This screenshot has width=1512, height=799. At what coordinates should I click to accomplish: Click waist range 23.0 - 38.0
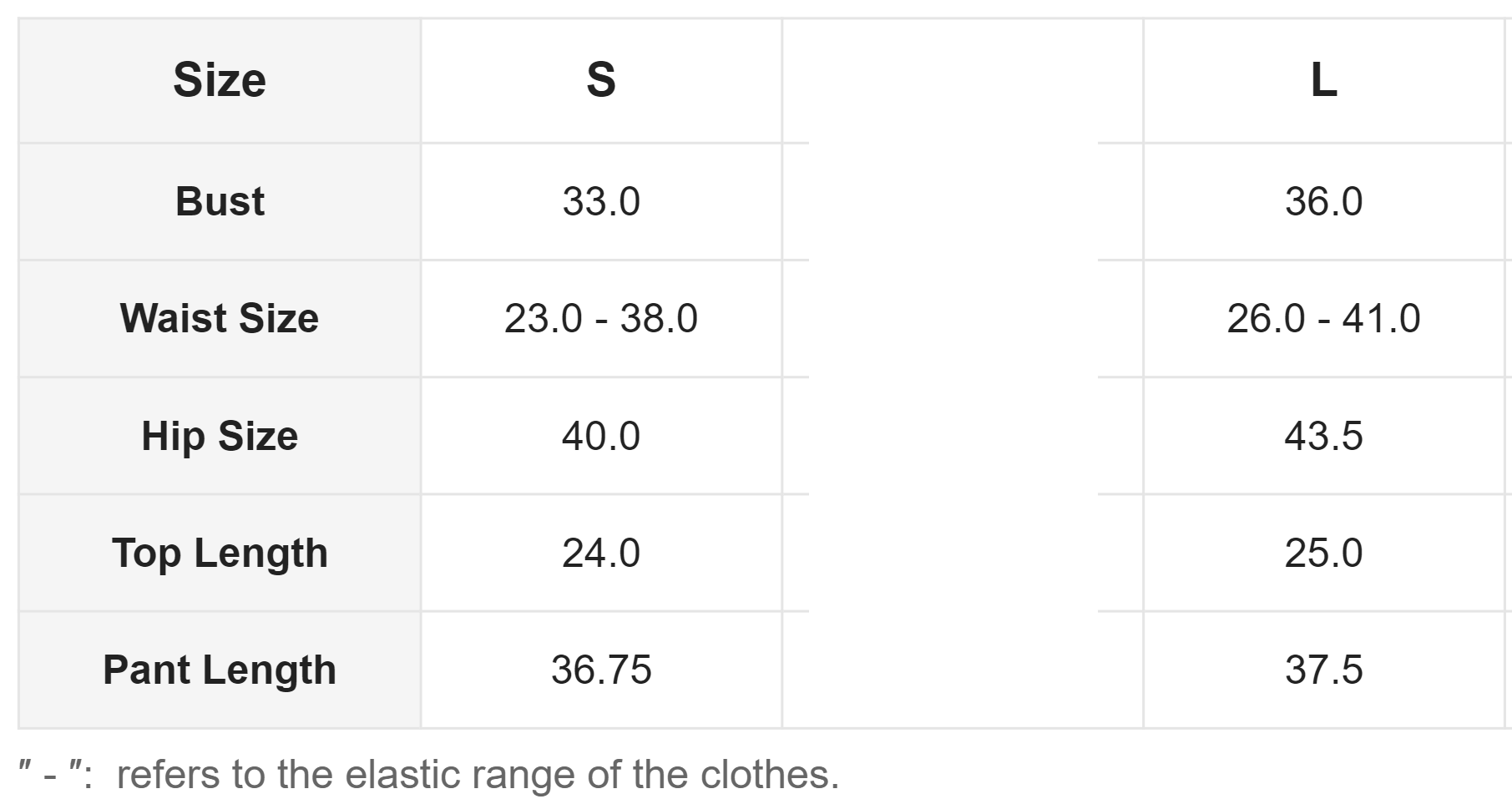coord(601,318)
